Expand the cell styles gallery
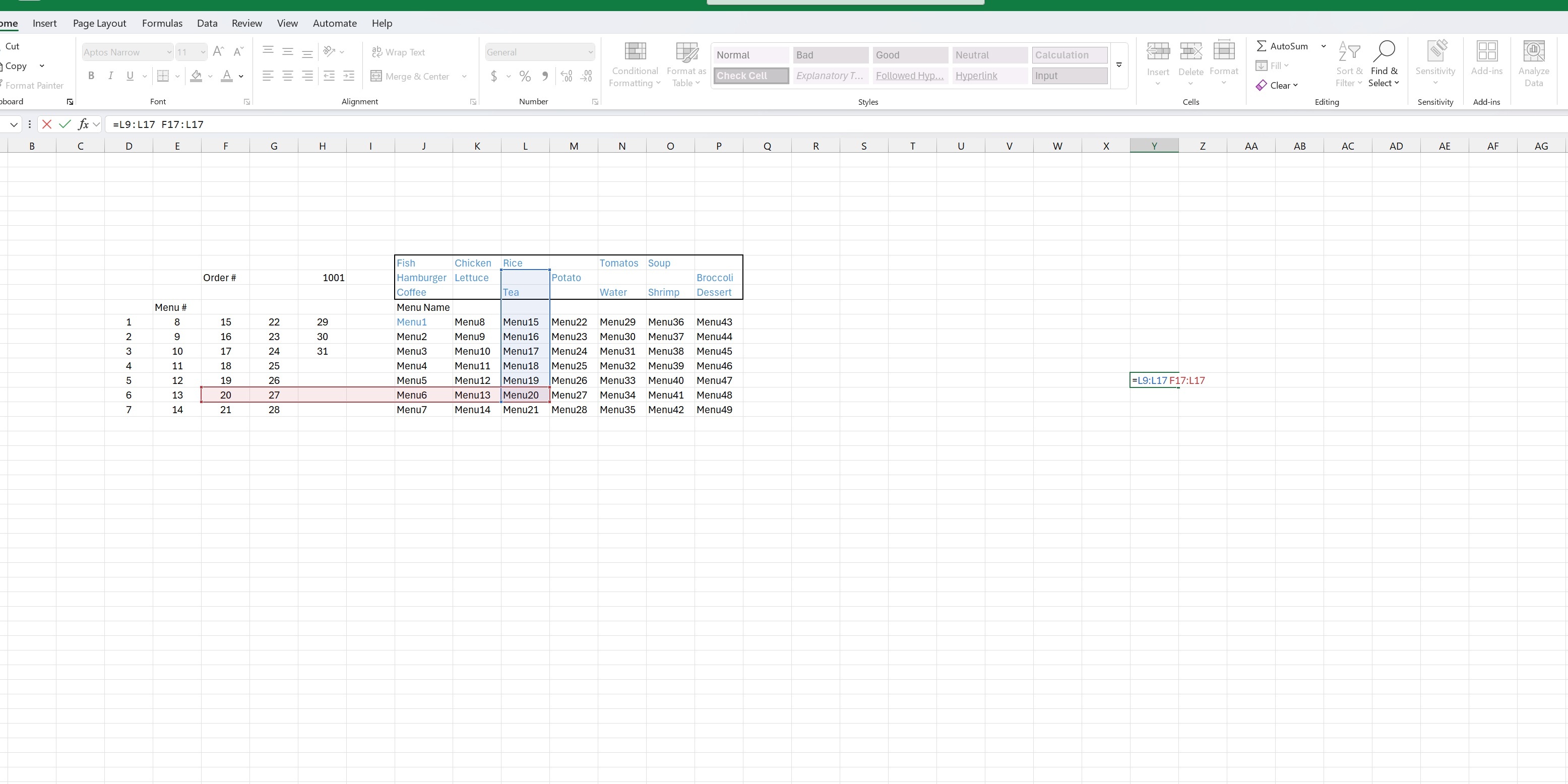This screenshot has height=784, width=1568. coord(1119,65)
